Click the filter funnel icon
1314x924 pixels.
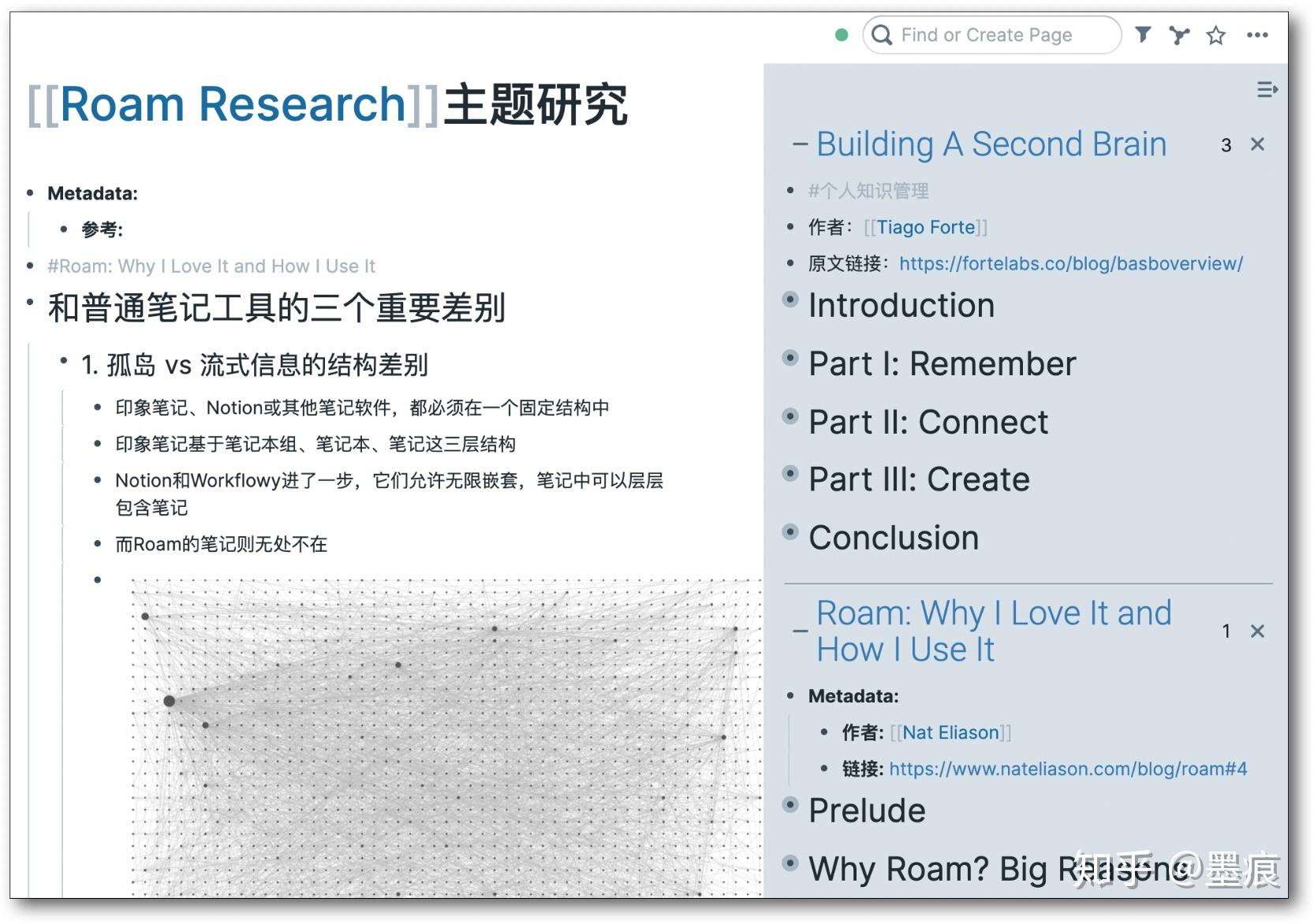click(x=1143, y=35)
